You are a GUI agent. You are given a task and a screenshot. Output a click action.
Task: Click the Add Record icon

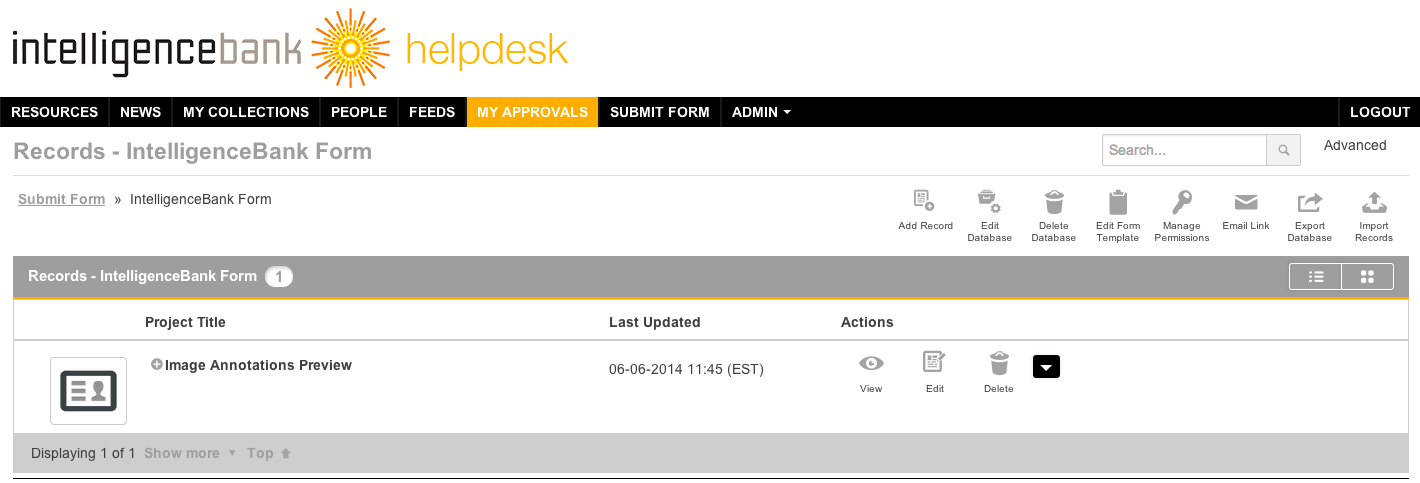[925, 202]
